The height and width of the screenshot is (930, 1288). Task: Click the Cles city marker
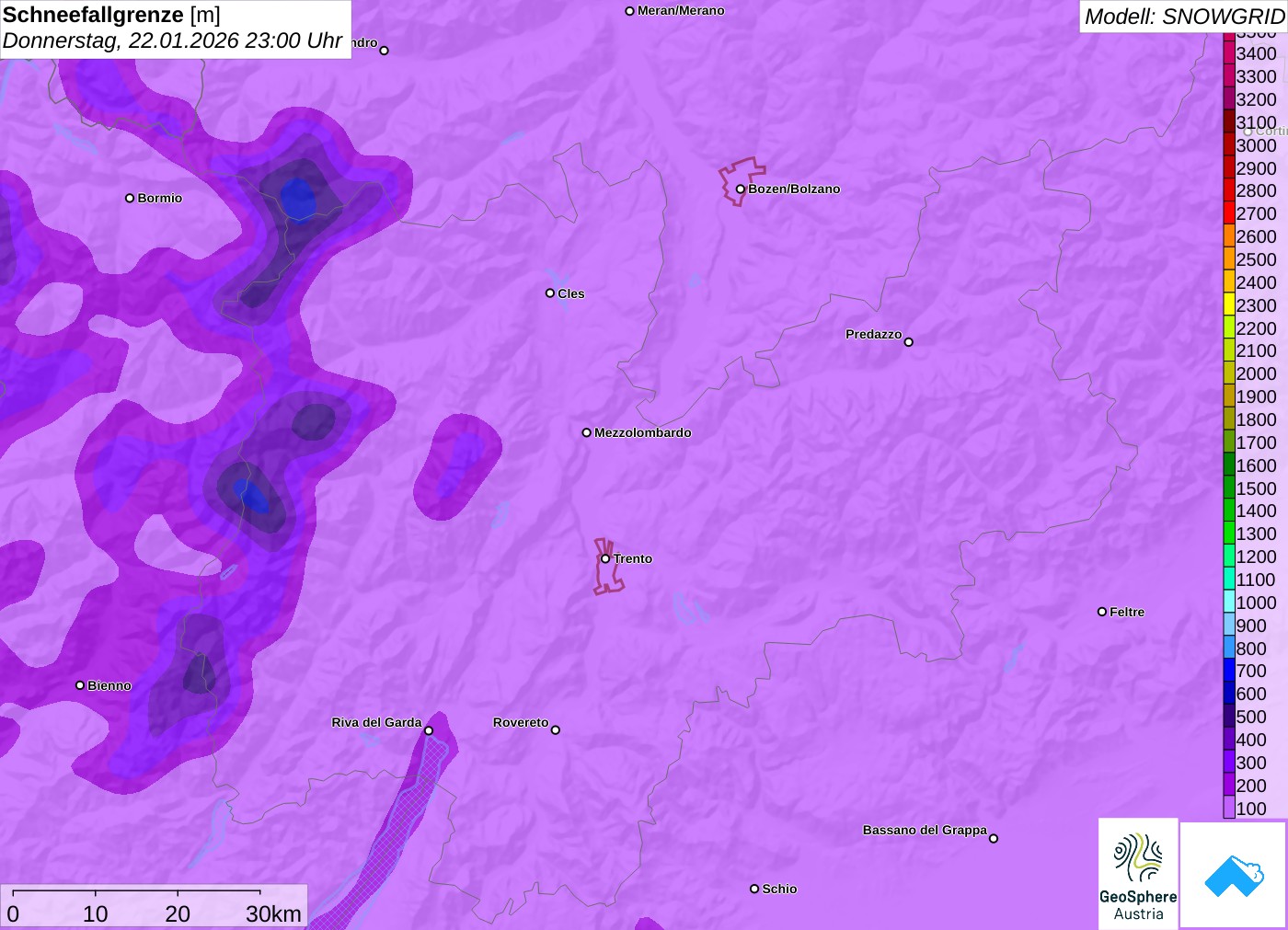pyautogui.click(x=550, y=293)
